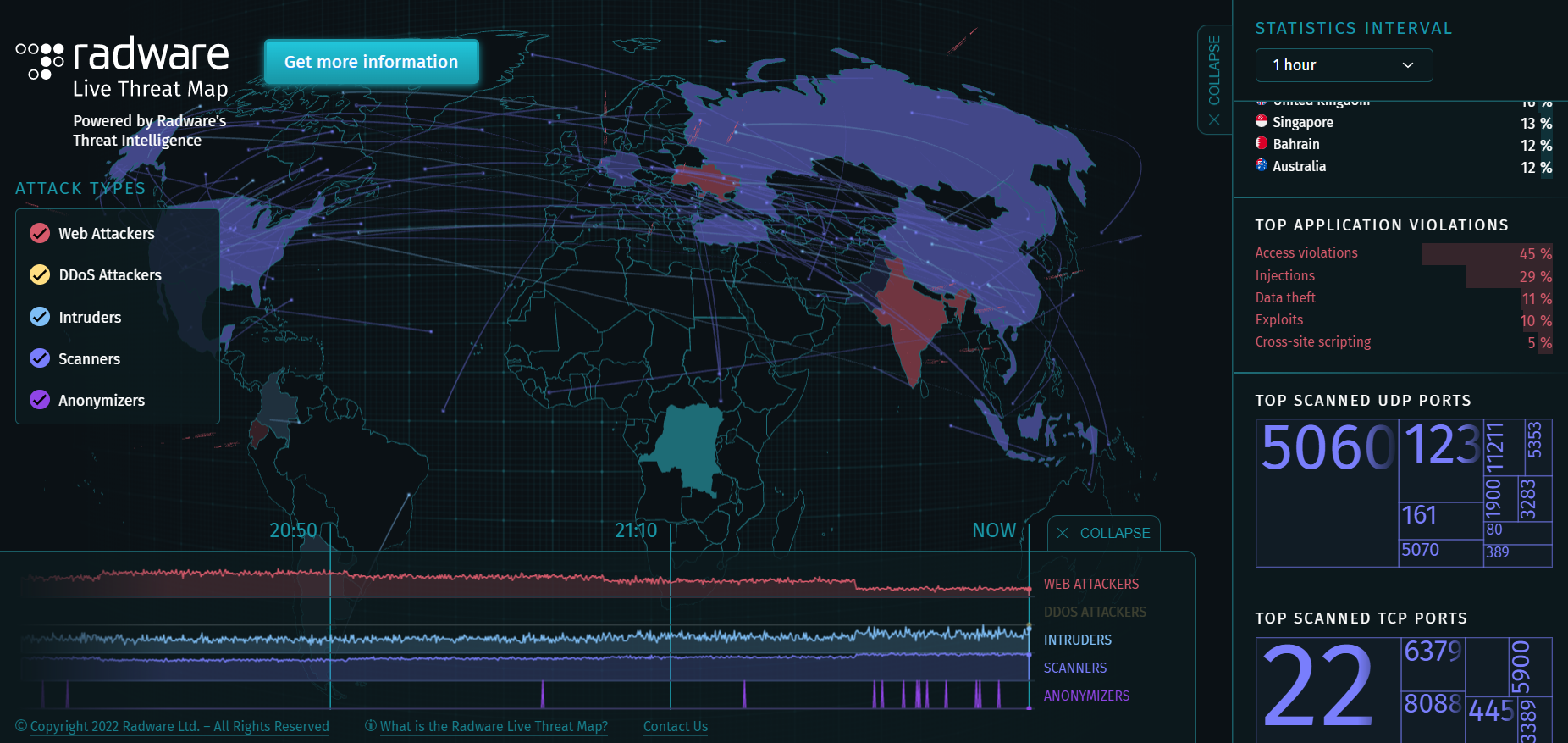This screenshot has height=743, width=1568.
Task: Select Singapore country row text
Action: [x=1303, y=122]
